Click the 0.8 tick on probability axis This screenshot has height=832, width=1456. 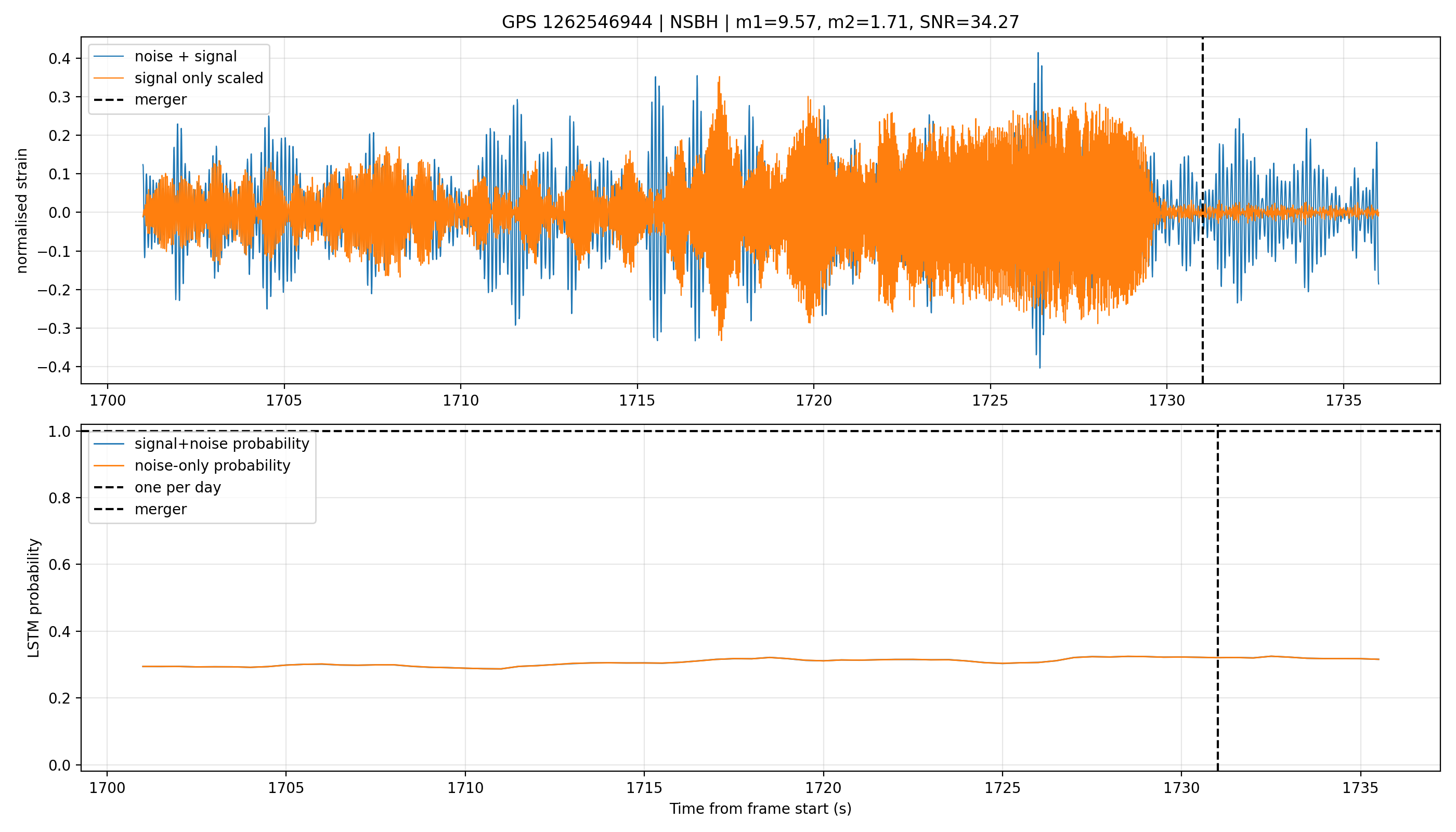(59, 498)
